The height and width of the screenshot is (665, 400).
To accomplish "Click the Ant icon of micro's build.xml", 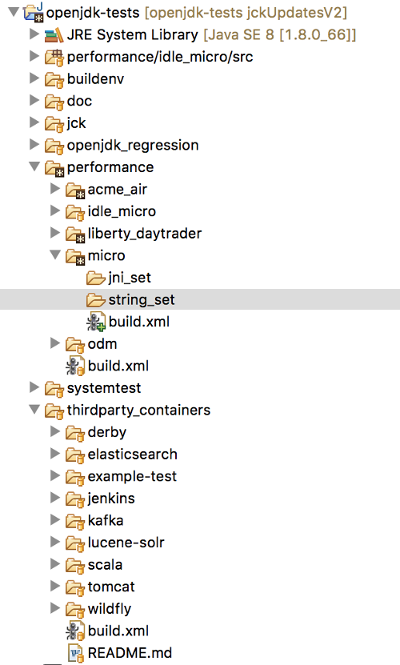I will [x=96, y=322].
